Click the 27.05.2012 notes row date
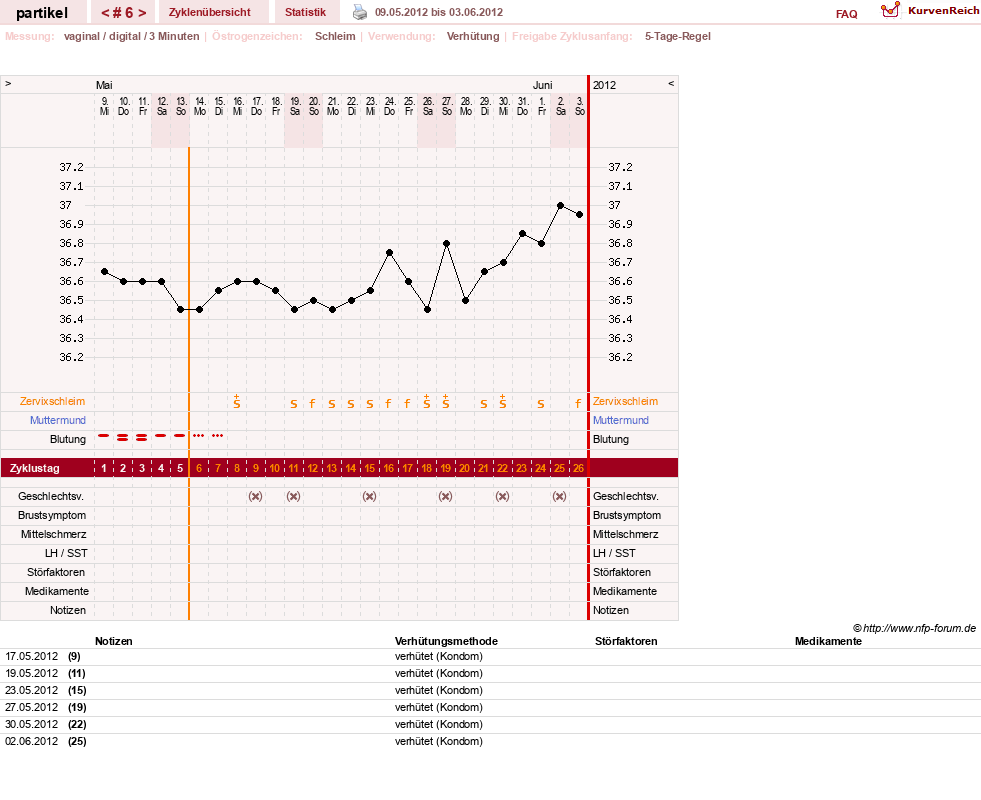 pos(31,707)
